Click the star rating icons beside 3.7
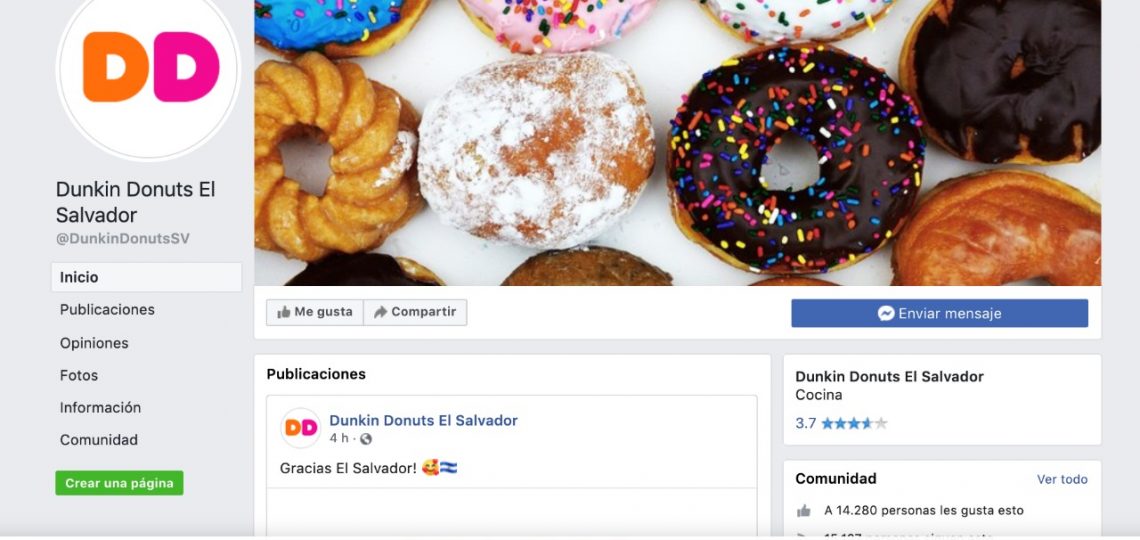Viewport: 1140px width, 540px height. coord(854,424)
